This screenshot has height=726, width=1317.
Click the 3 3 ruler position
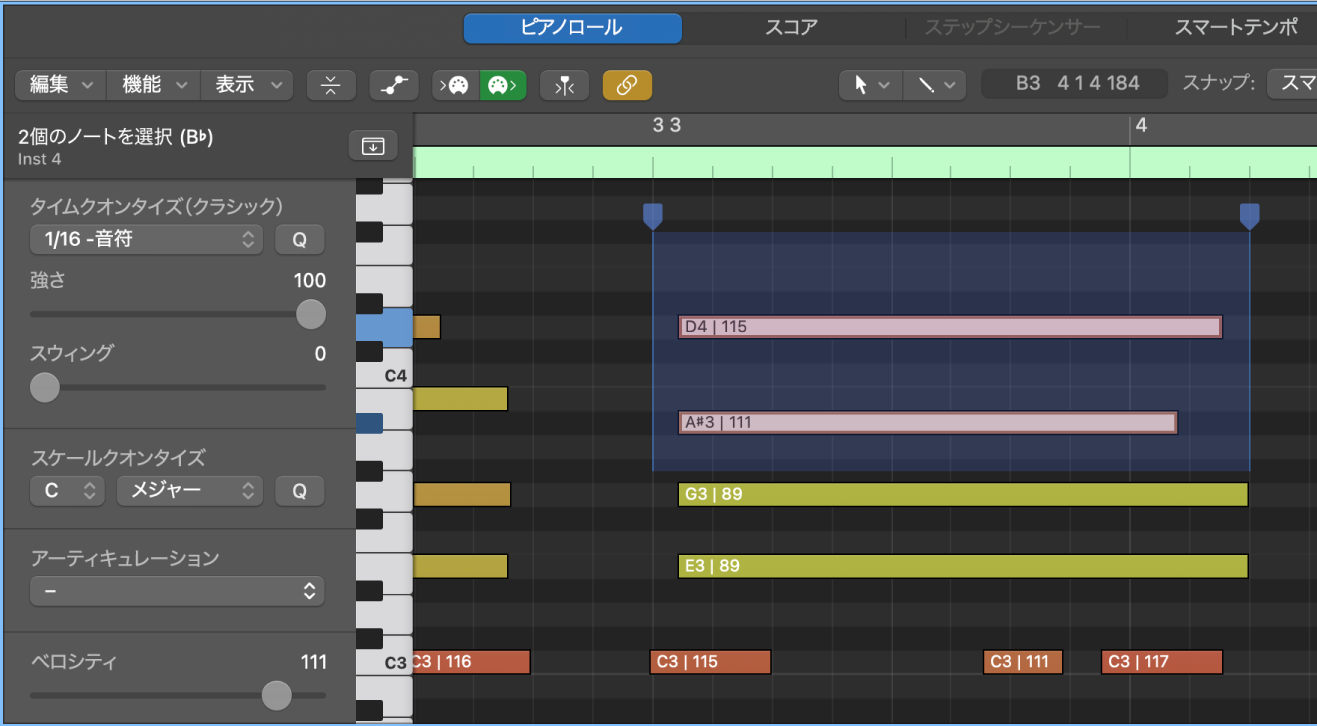(x=667, y=125)
